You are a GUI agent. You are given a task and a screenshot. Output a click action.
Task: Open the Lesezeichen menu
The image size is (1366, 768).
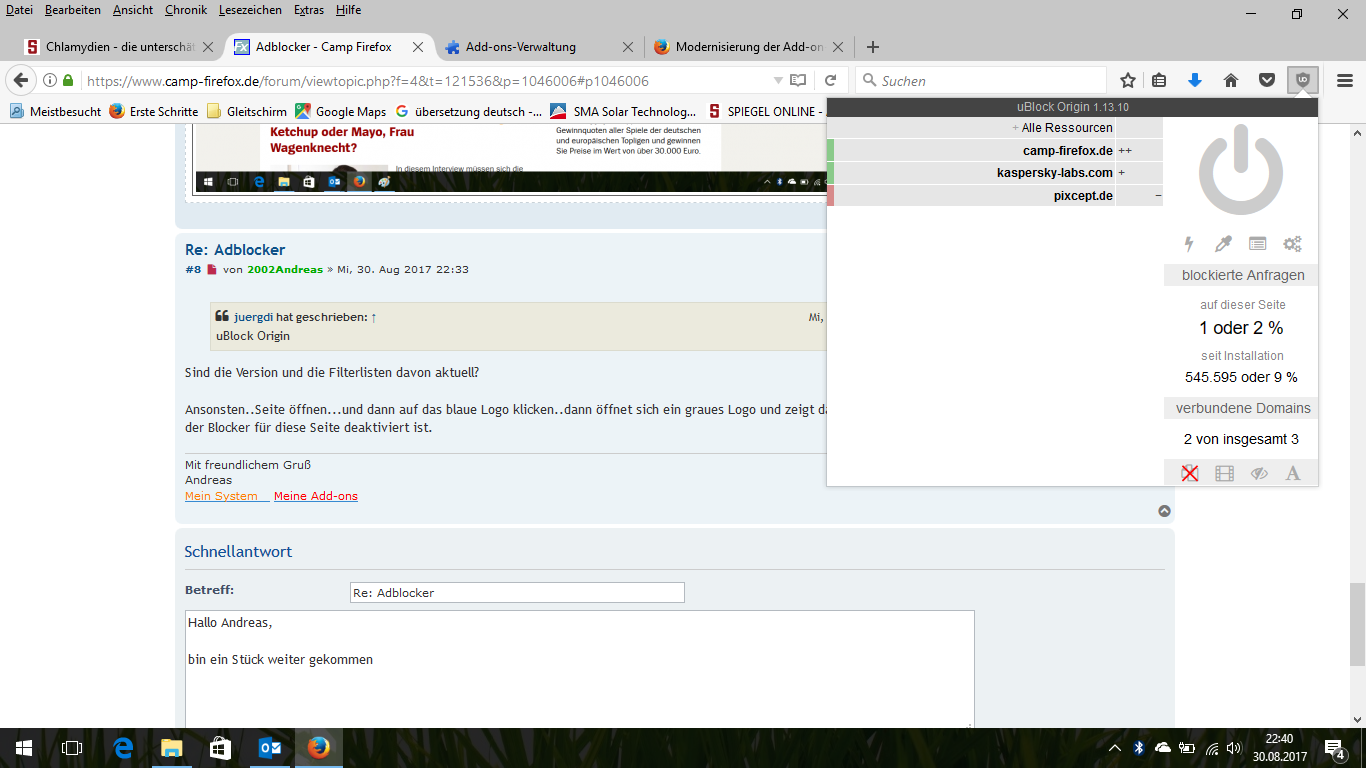tap(251, 10)
